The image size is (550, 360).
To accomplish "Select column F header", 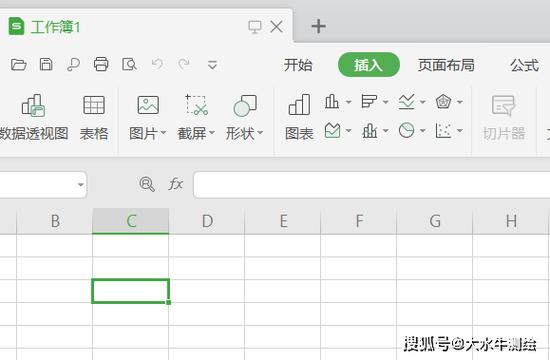I will (359, 221).
